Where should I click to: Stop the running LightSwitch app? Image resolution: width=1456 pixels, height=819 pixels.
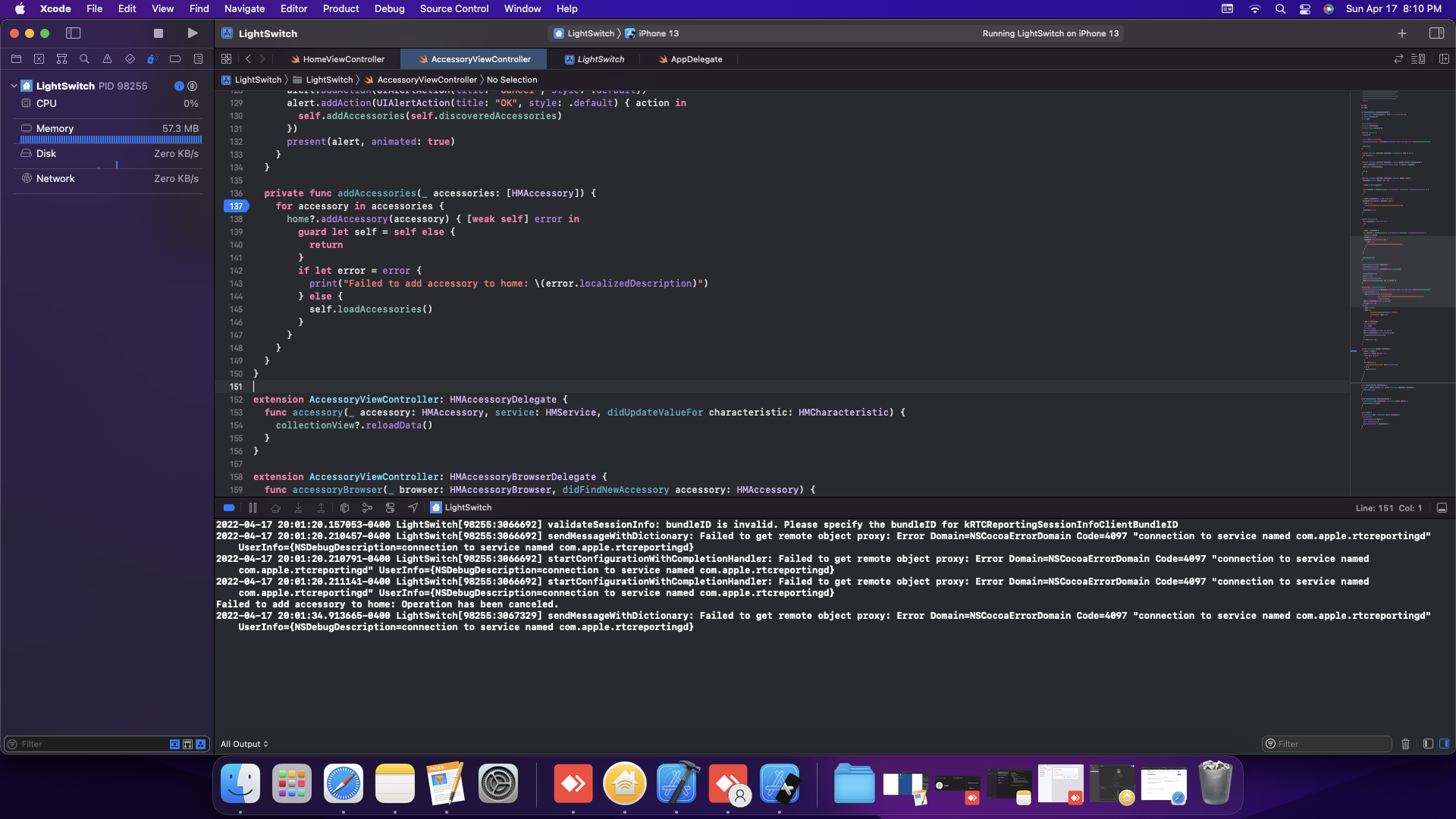[x=158, y=33]
